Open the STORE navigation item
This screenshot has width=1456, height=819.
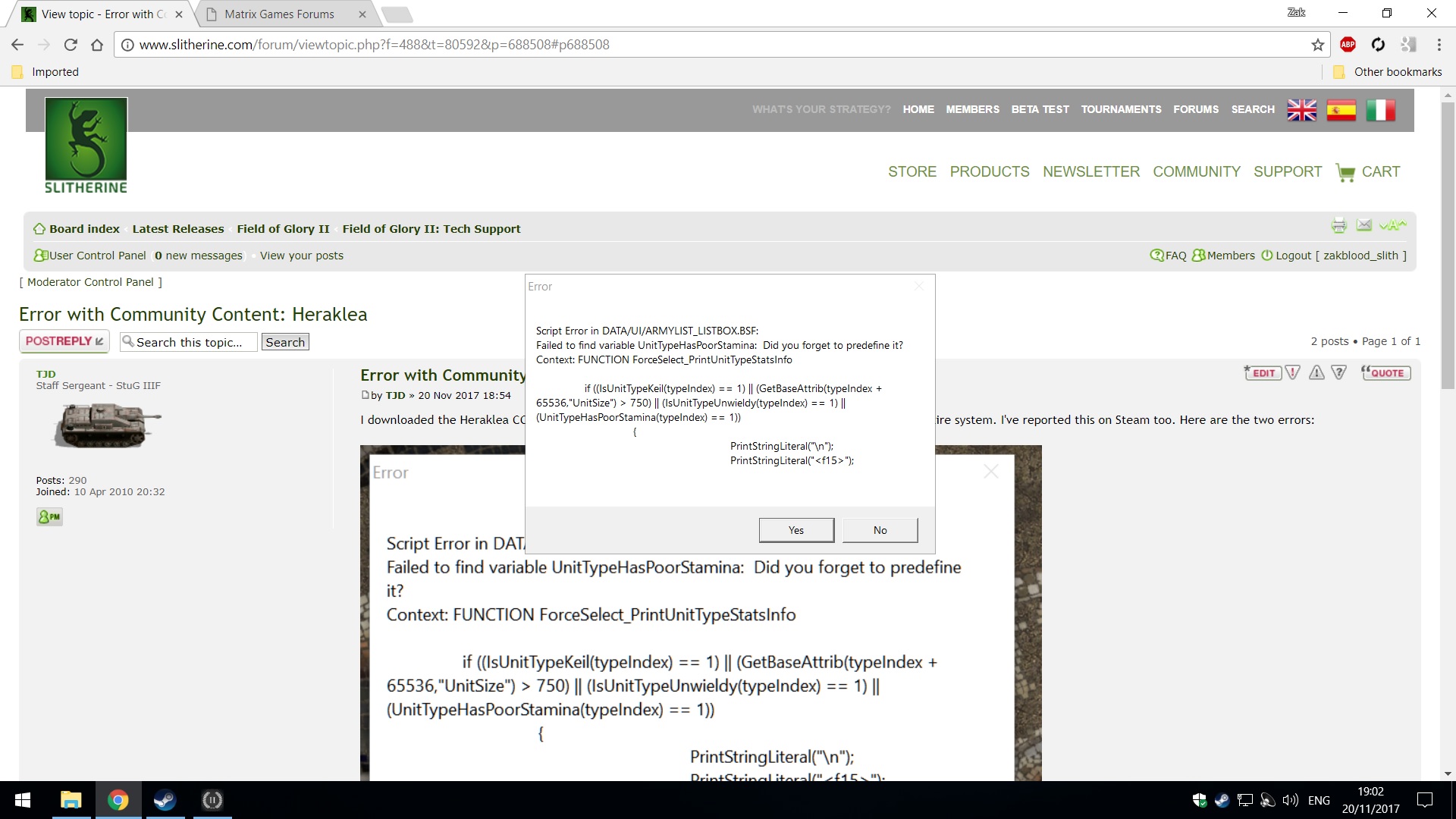912,171
